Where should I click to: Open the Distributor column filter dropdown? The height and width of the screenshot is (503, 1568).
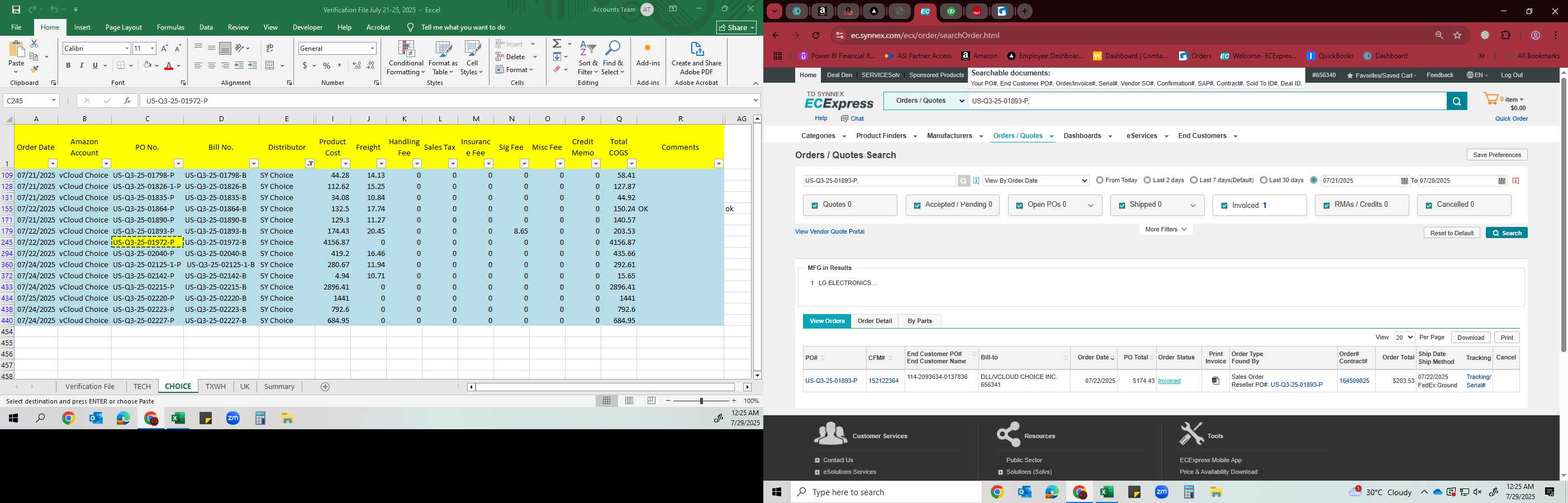pyautogui.click(x=310, y=163)
